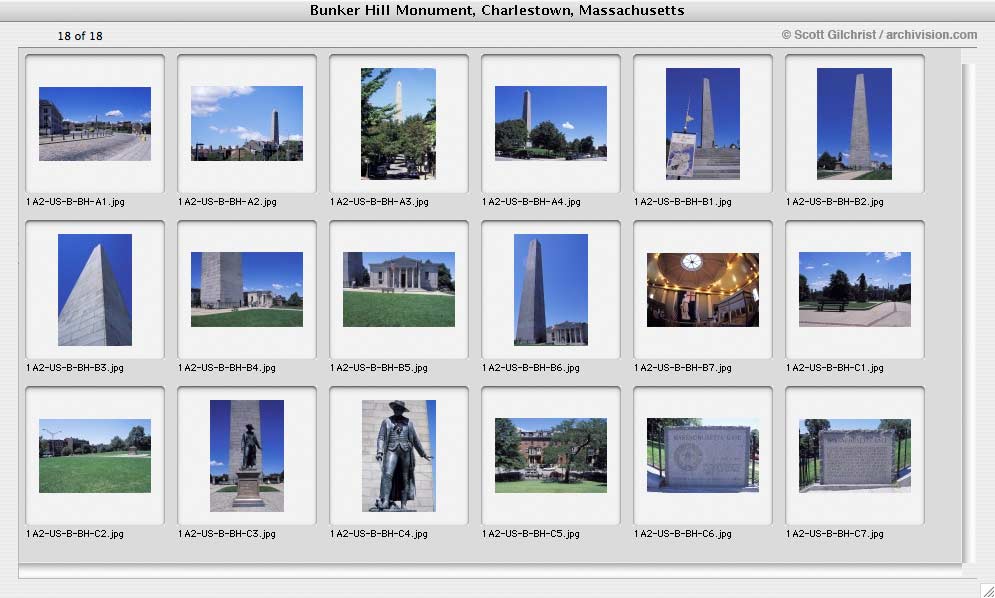The image size is (995, 598).
Task: Select thumbnail 1A2-US-B-BH-B1.jpg with steps
Action: 702,124
